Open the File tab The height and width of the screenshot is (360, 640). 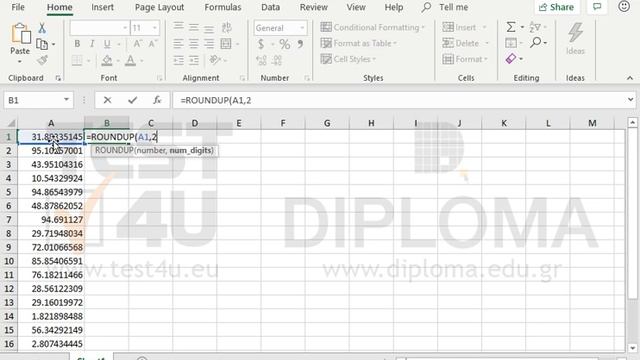pos(18,7)
